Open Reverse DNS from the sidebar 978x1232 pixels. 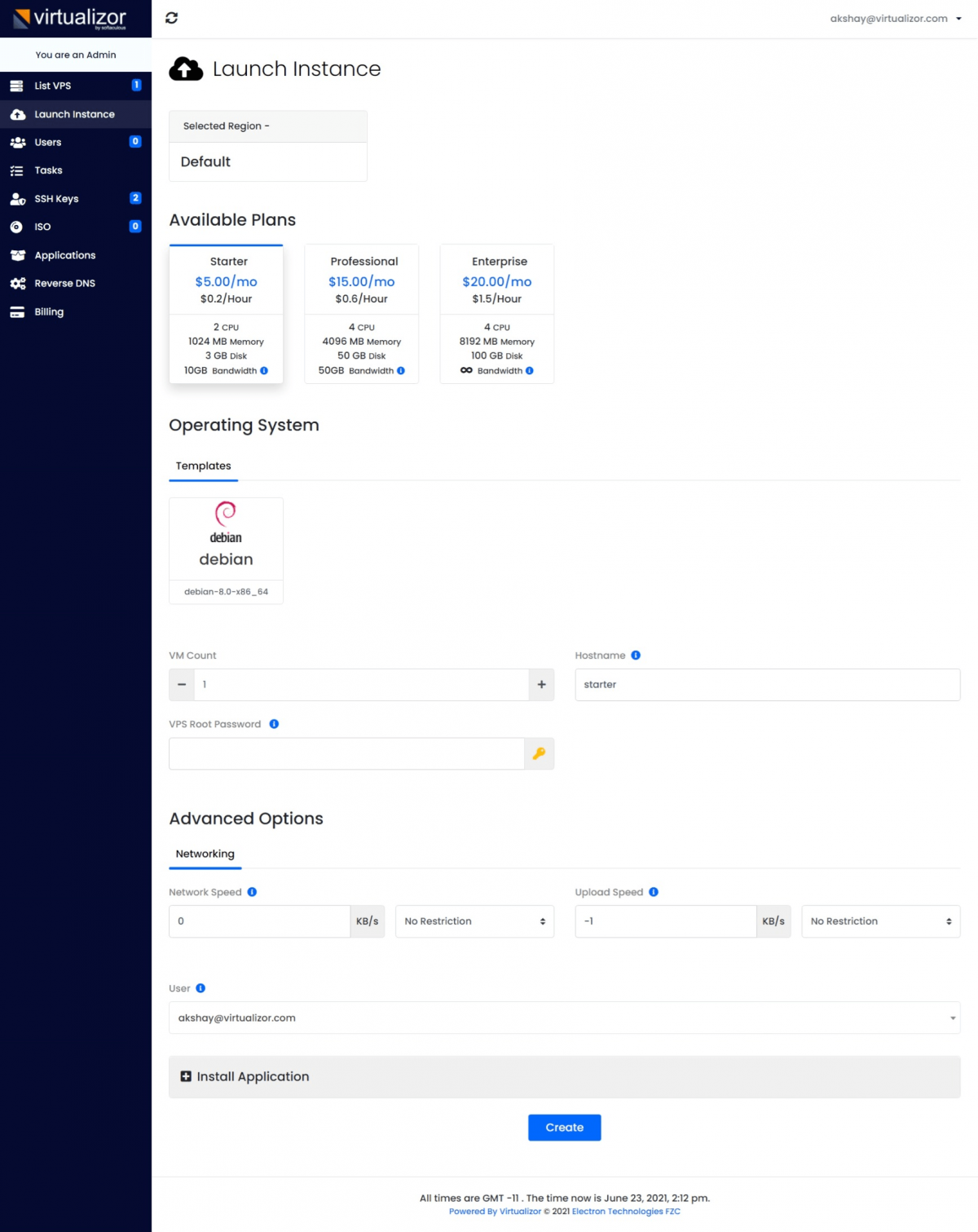click(65, 283)
